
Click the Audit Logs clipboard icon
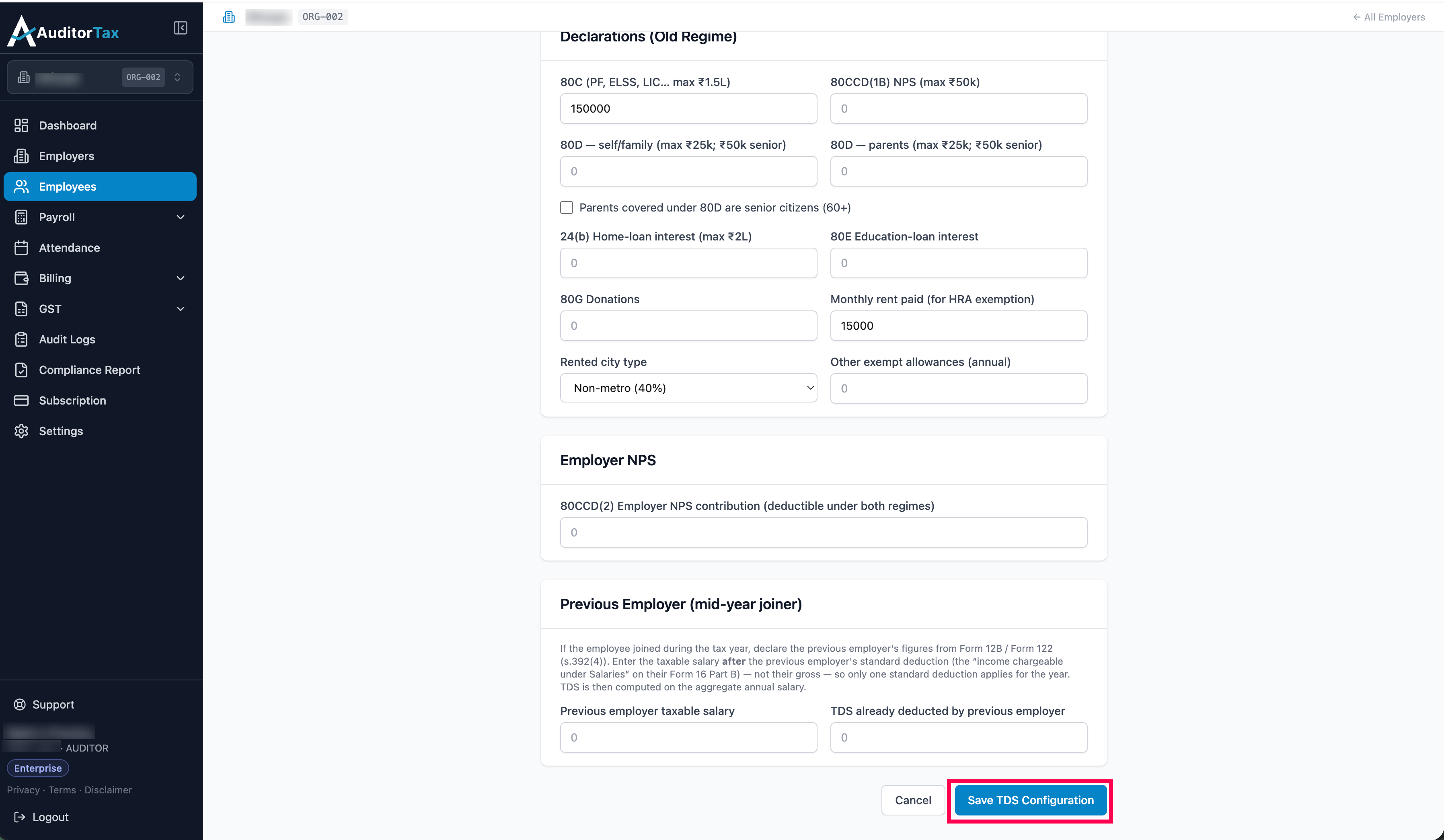point(21,339)
